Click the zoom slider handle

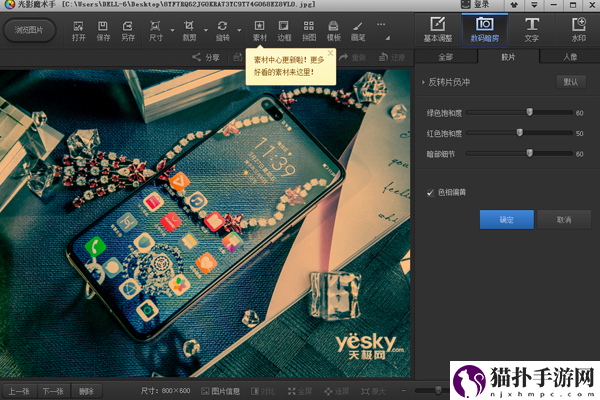(438, 390)
